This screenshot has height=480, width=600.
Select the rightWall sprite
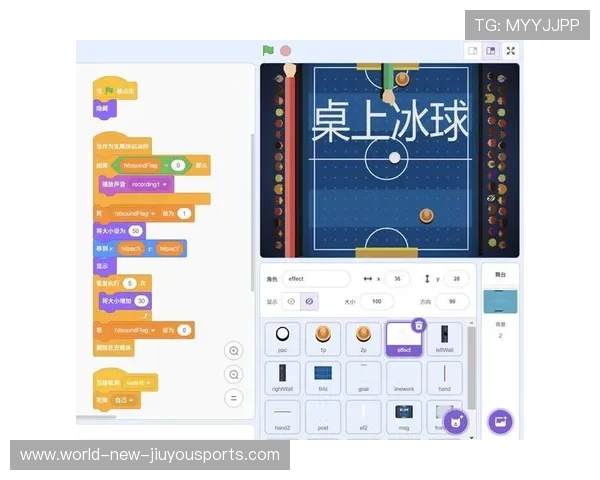coord(282,378)
